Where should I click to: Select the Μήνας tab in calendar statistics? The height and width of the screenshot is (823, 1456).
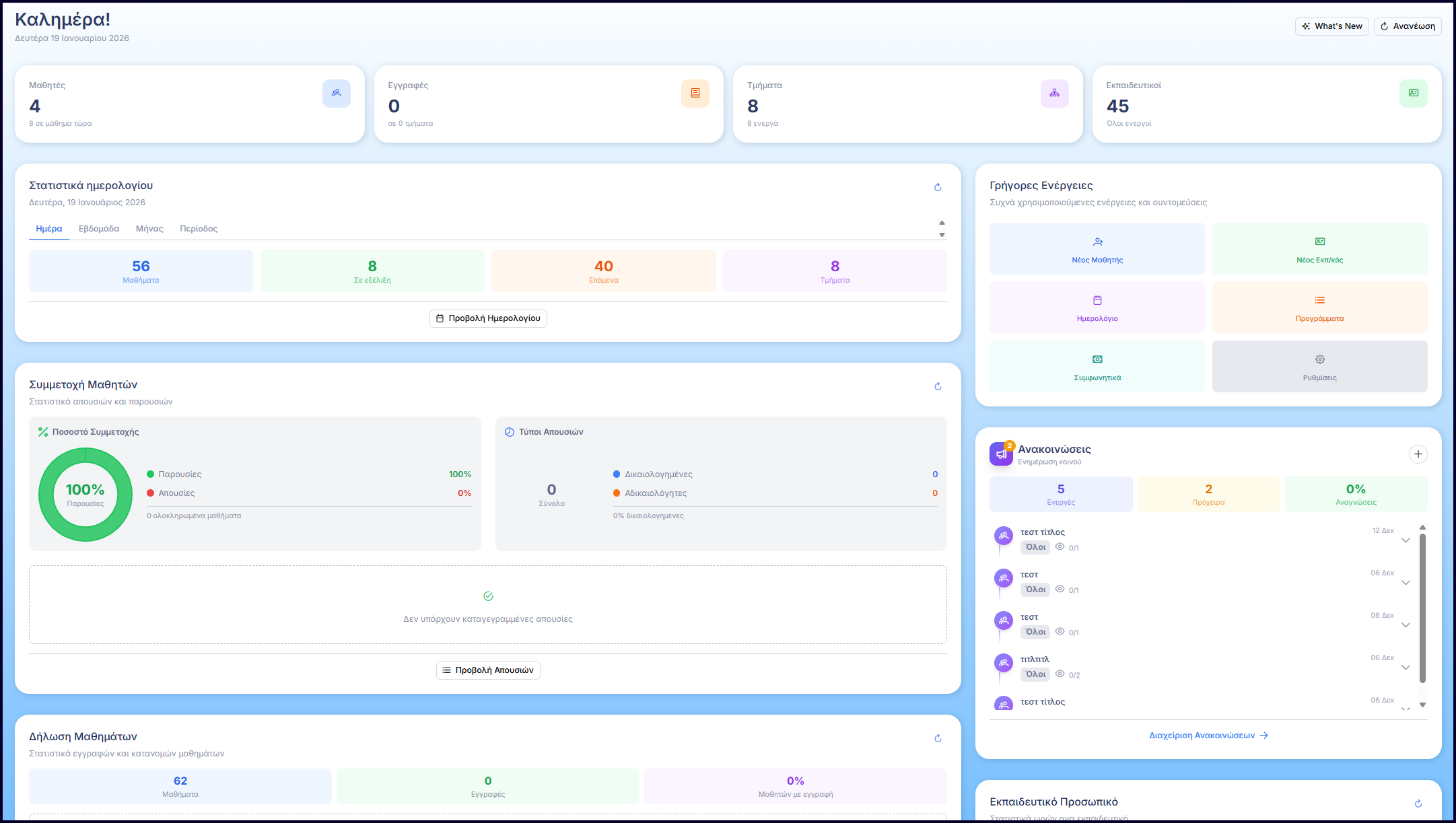pyautogui.click(x=149, y=228)
